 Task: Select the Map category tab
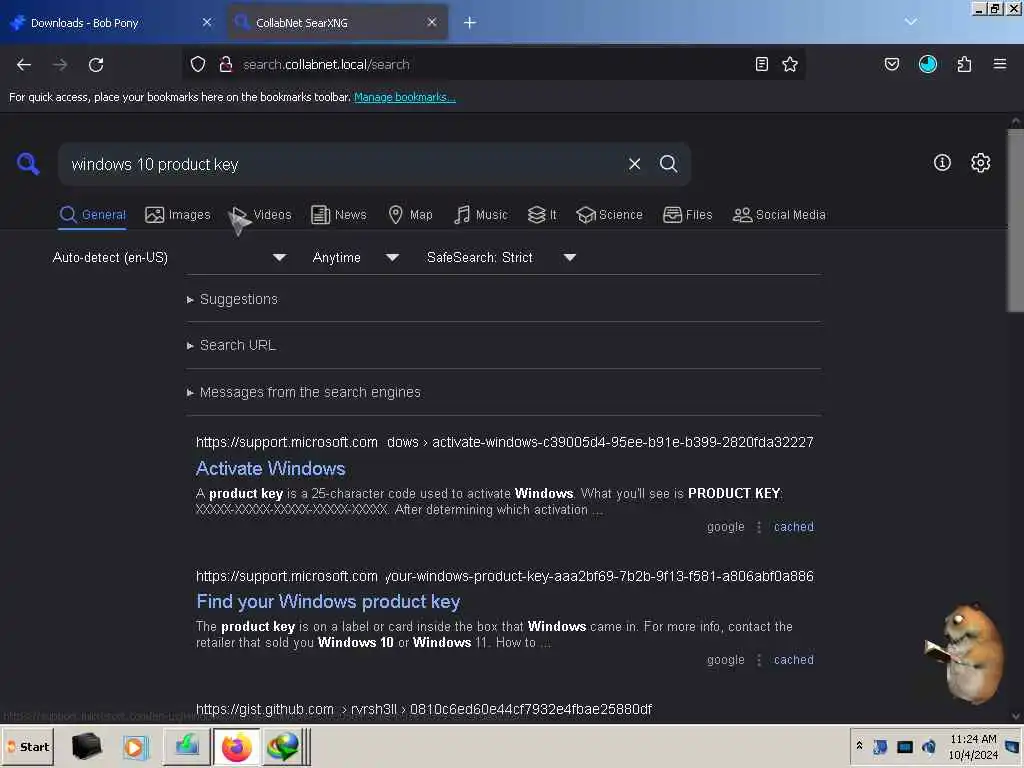pyautogui.click(x=410, y=215)
